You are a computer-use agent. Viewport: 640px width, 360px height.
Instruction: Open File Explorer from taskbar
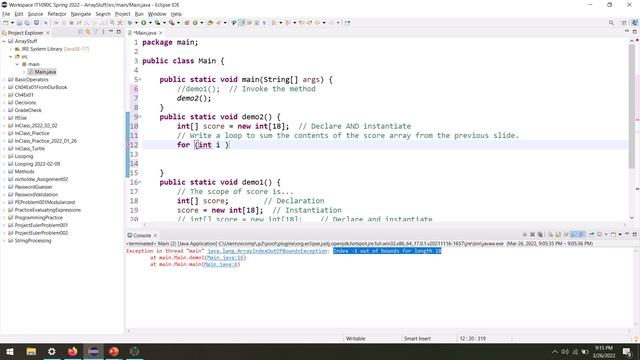point(31,351)
